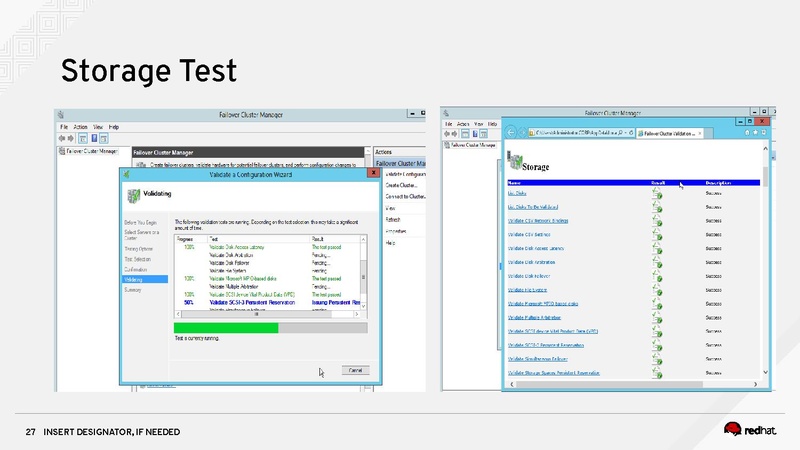Click the Validating wizard header icon

134,195
